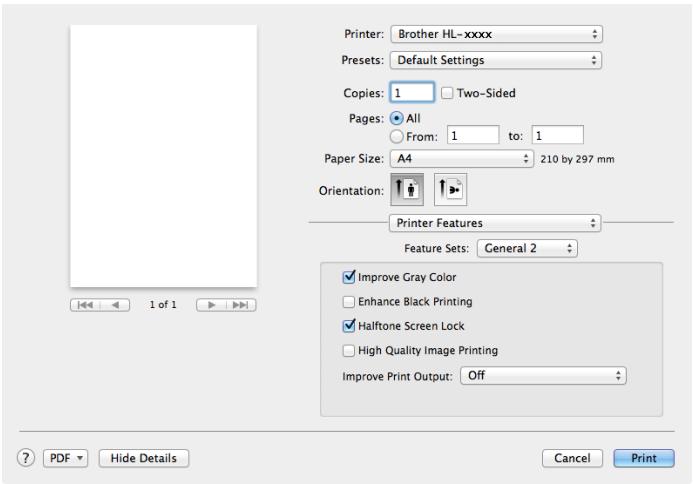693x484 pixels.
Task: Click the '1 of 1' page indicator
Action: click(x=163, y=305)
